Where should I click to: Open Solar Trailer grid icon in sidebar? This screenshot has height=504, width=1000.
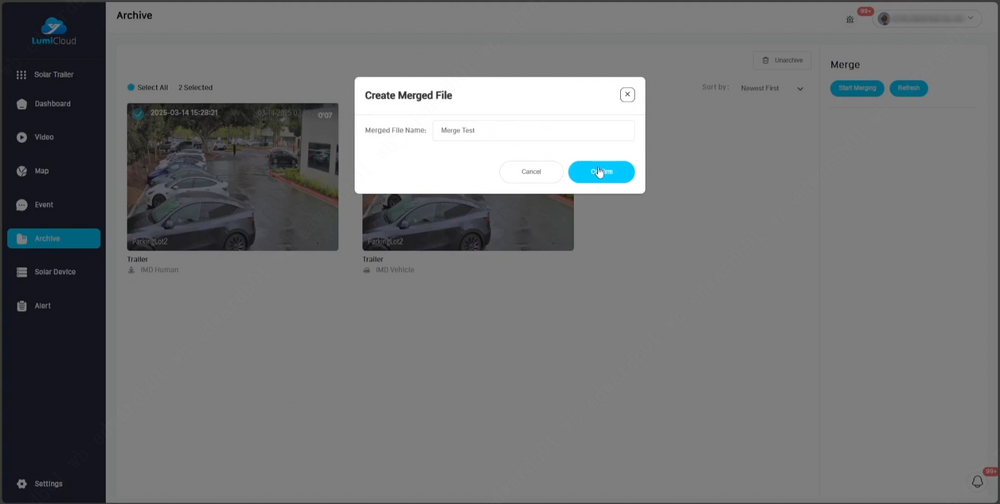click(x=21, y=75)
